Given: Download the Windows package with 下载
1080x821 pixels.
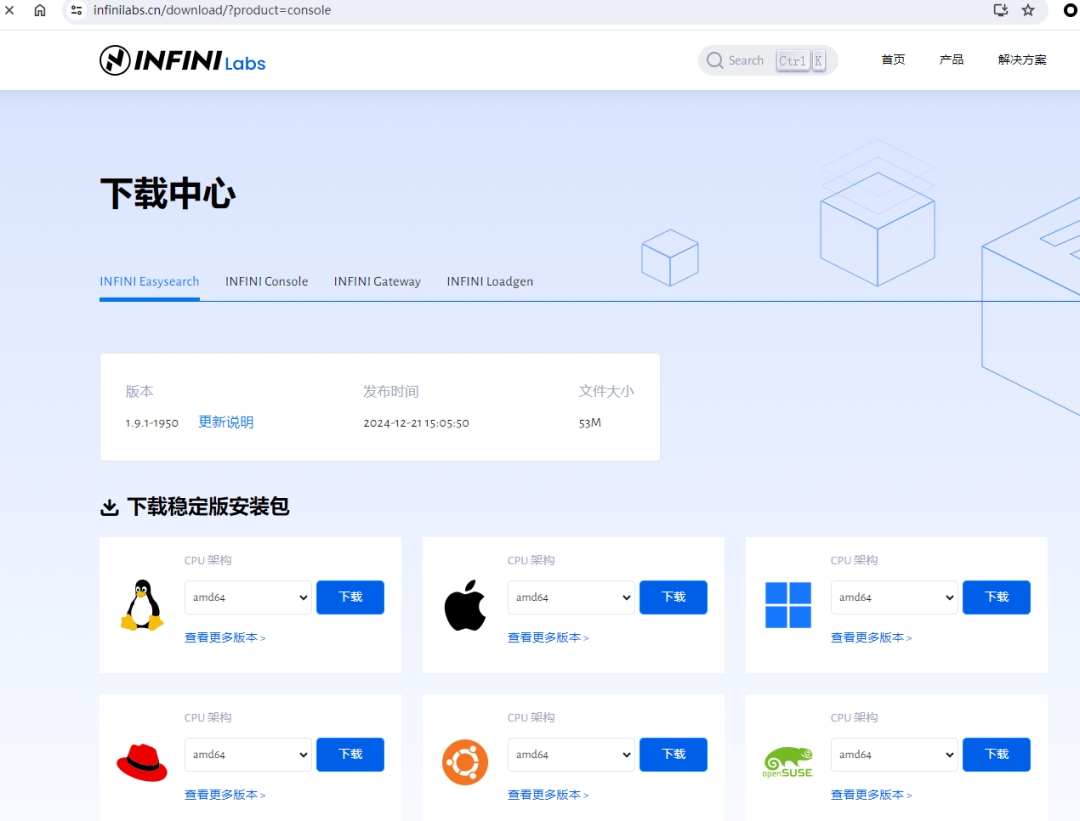Looking at the screenshot, I should click(996, 597).
